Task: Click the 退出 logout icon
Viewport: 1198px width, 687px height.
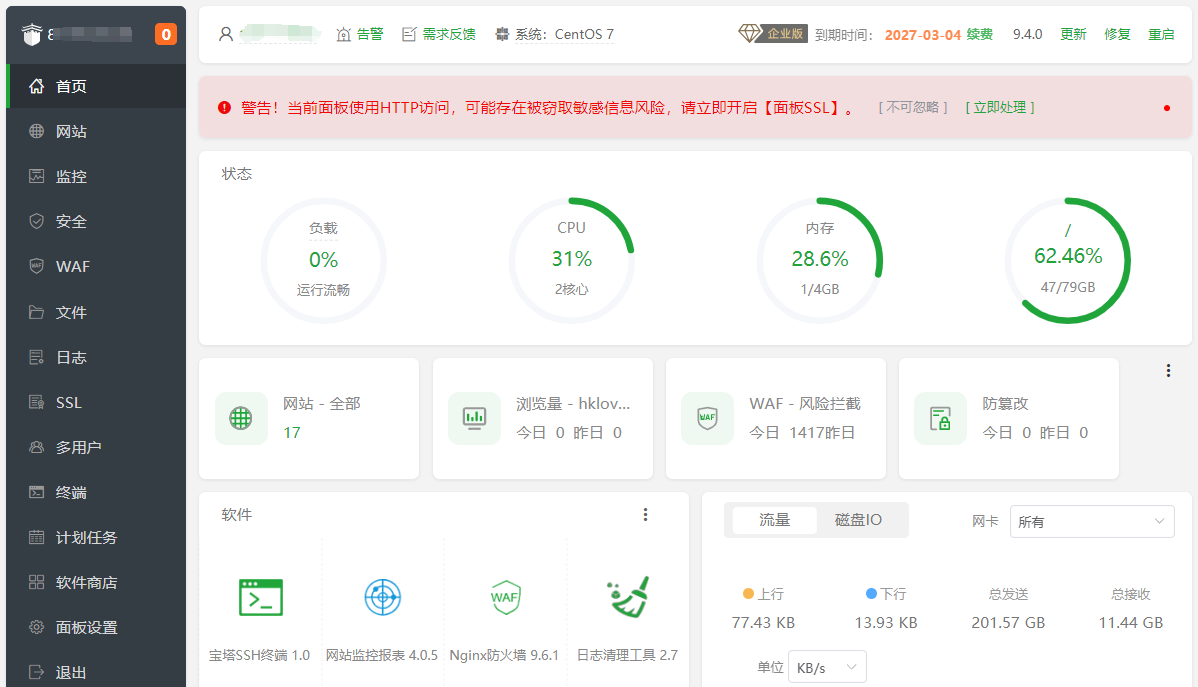Action: click(x=36, y=672)
